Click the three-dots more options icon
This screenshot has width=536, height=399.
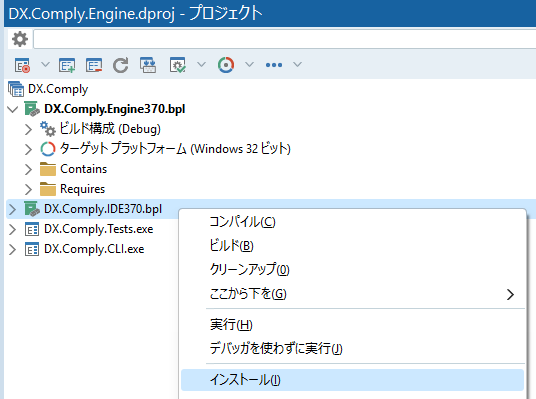[x=274, y=65]
